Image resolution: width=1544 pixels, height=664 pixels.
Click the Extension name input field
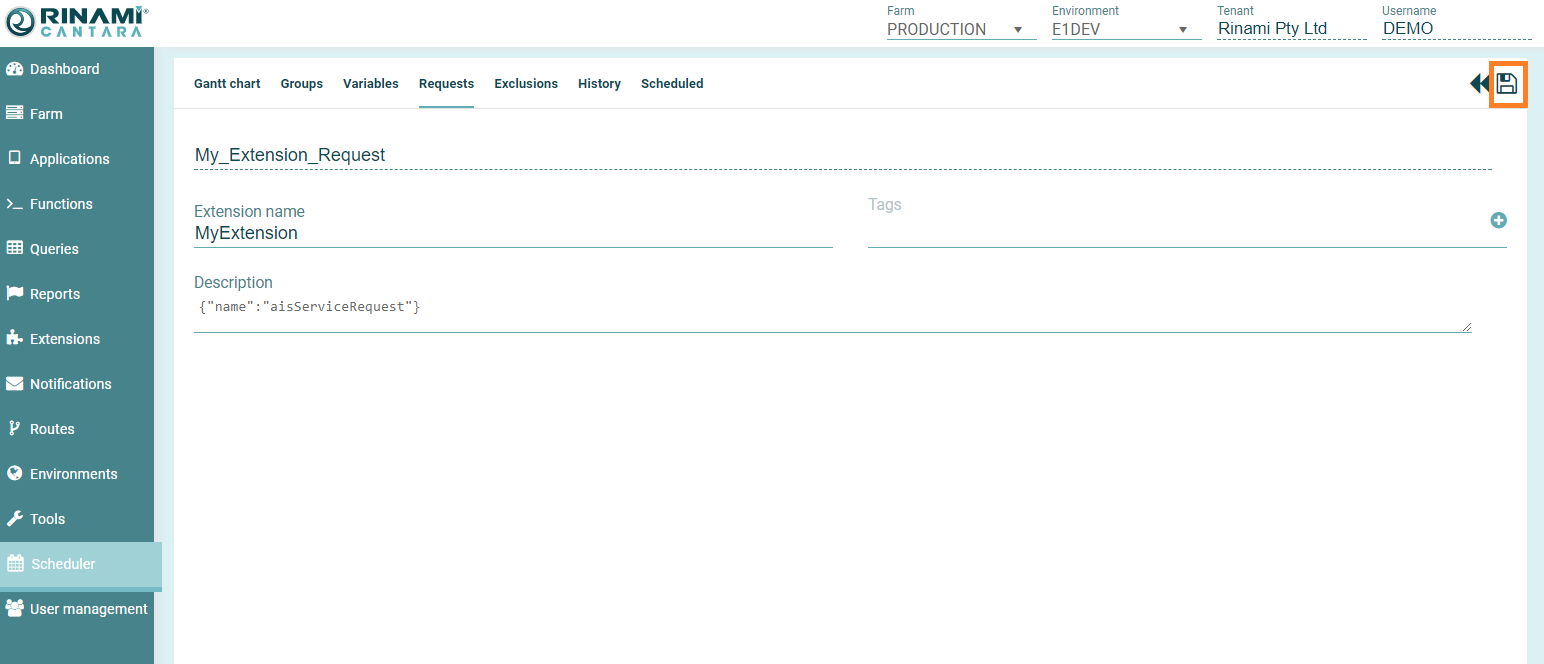(512, 233)
